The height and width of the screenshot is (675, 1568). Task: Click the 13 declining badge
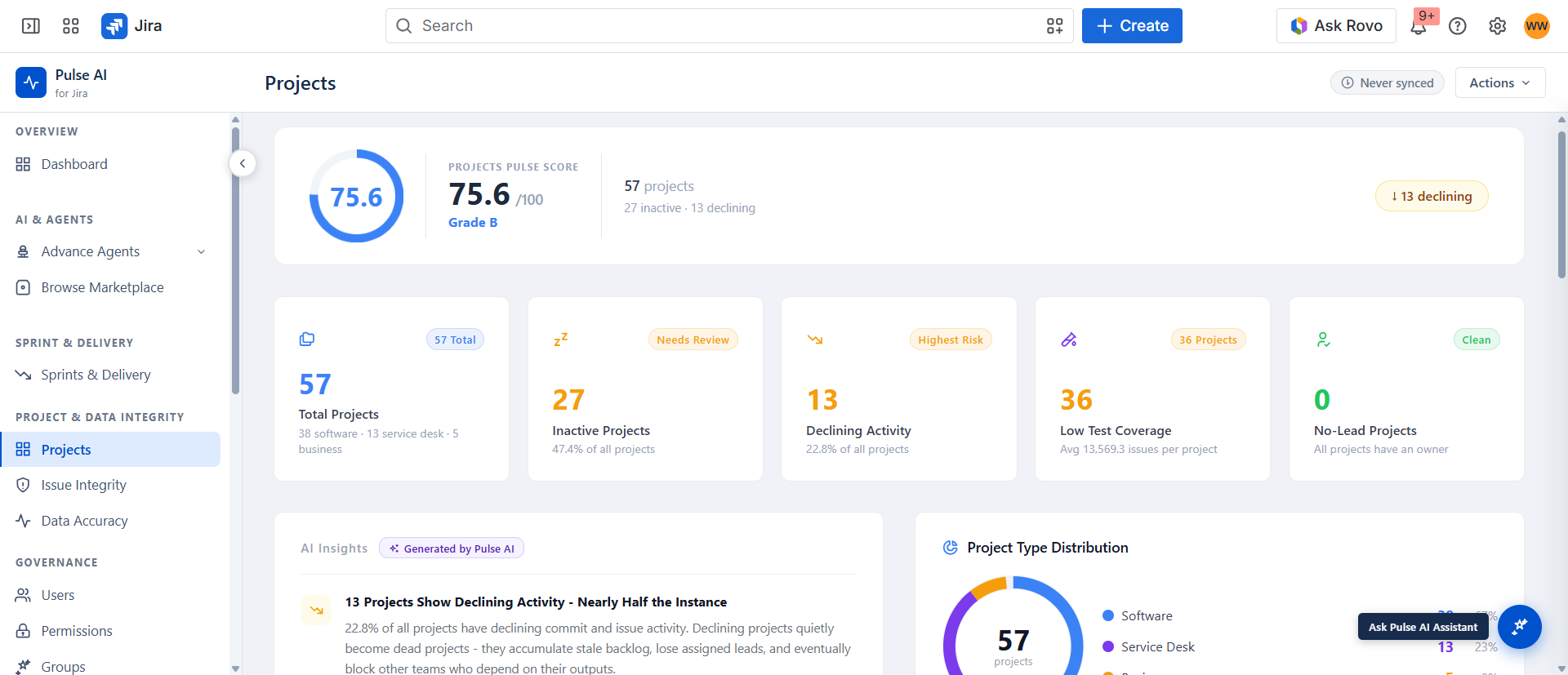pos(1432,196)
